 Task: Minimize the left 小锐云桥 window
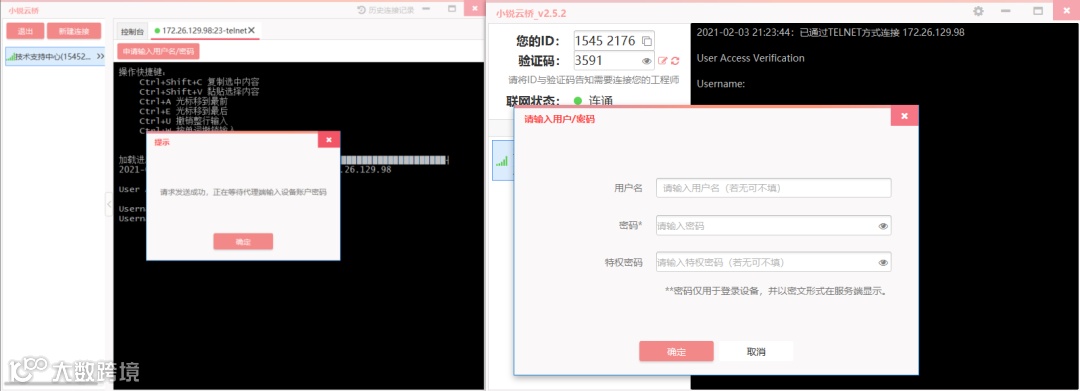(x=427, y=9)
